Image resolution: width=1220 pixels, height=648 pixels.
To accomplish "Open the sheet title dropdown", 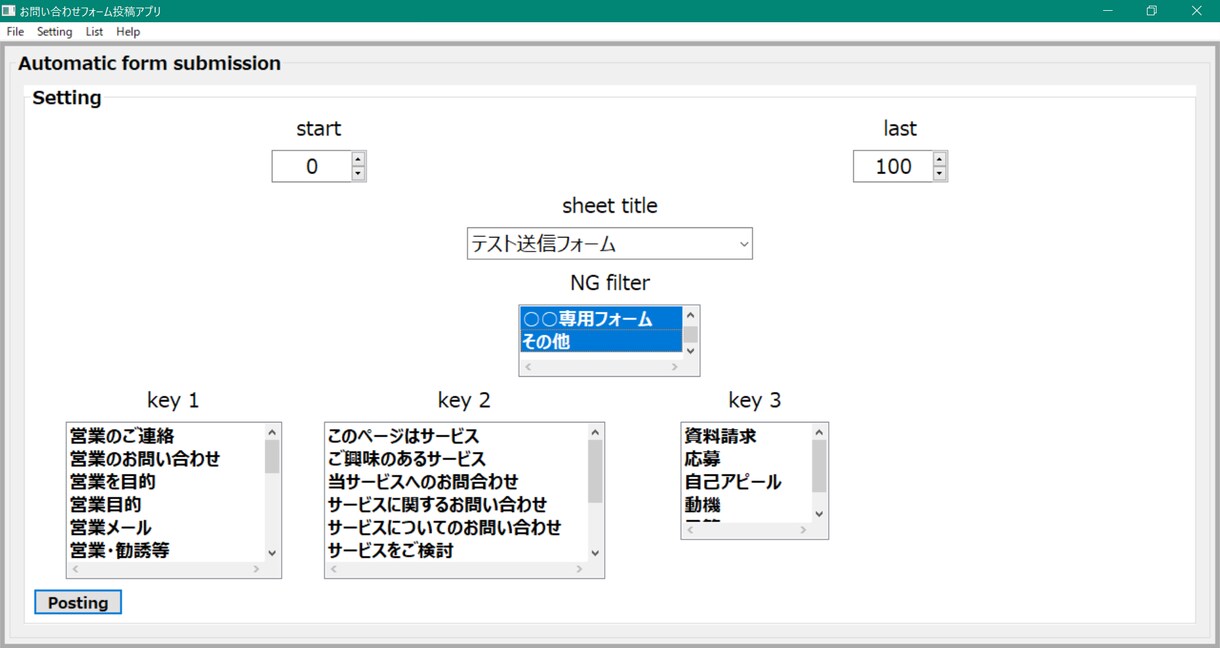I will [x=610, y=243].
